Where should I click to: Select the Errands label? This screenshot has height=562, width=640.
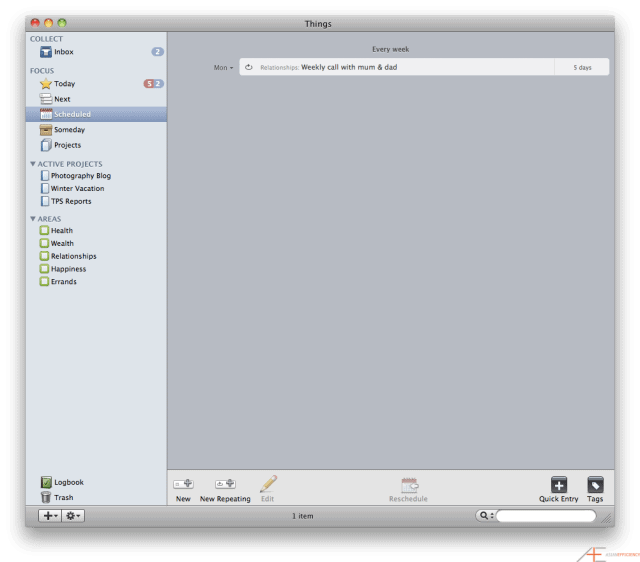(x=64, y=282)
